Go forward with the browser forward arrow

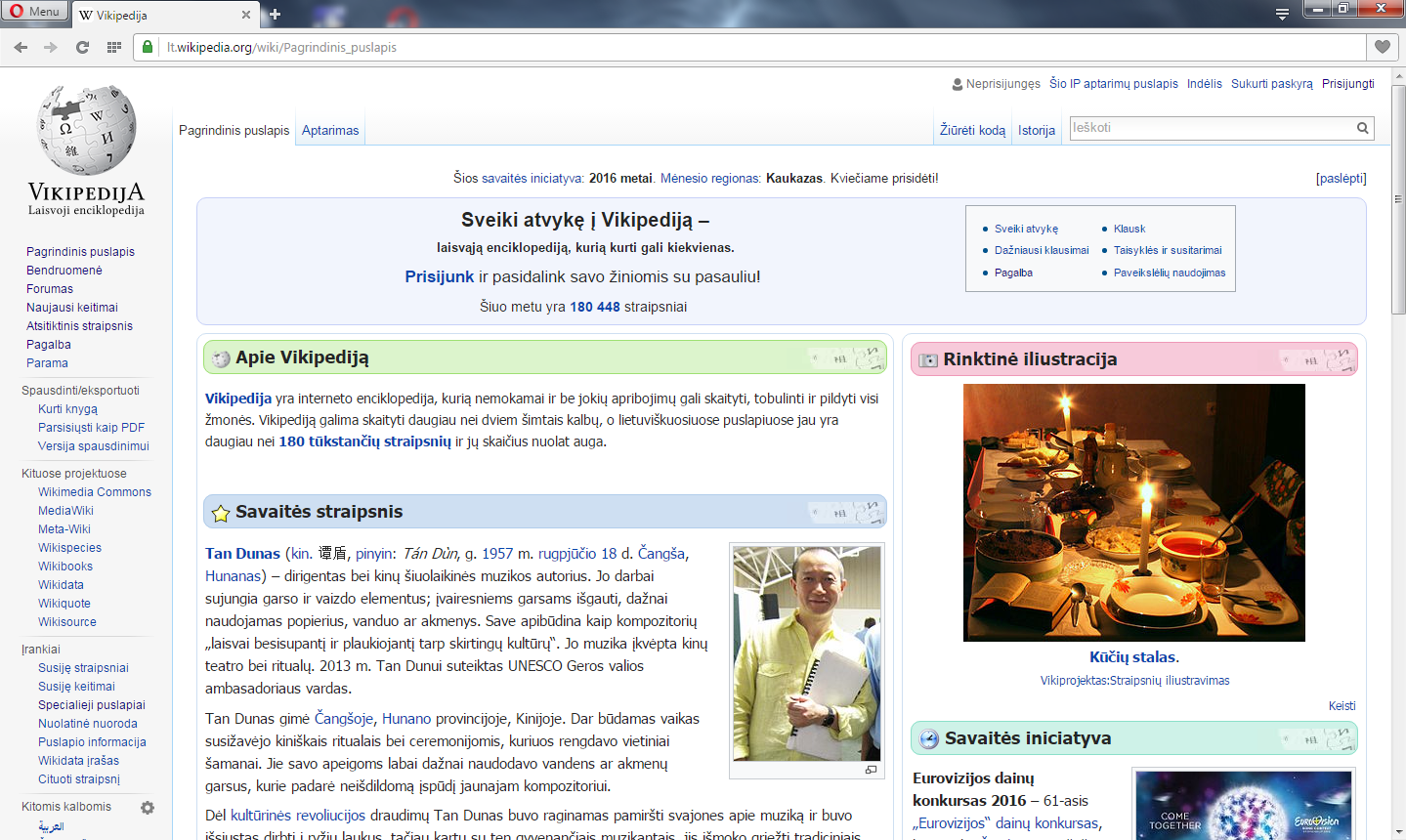click(51, 47)
